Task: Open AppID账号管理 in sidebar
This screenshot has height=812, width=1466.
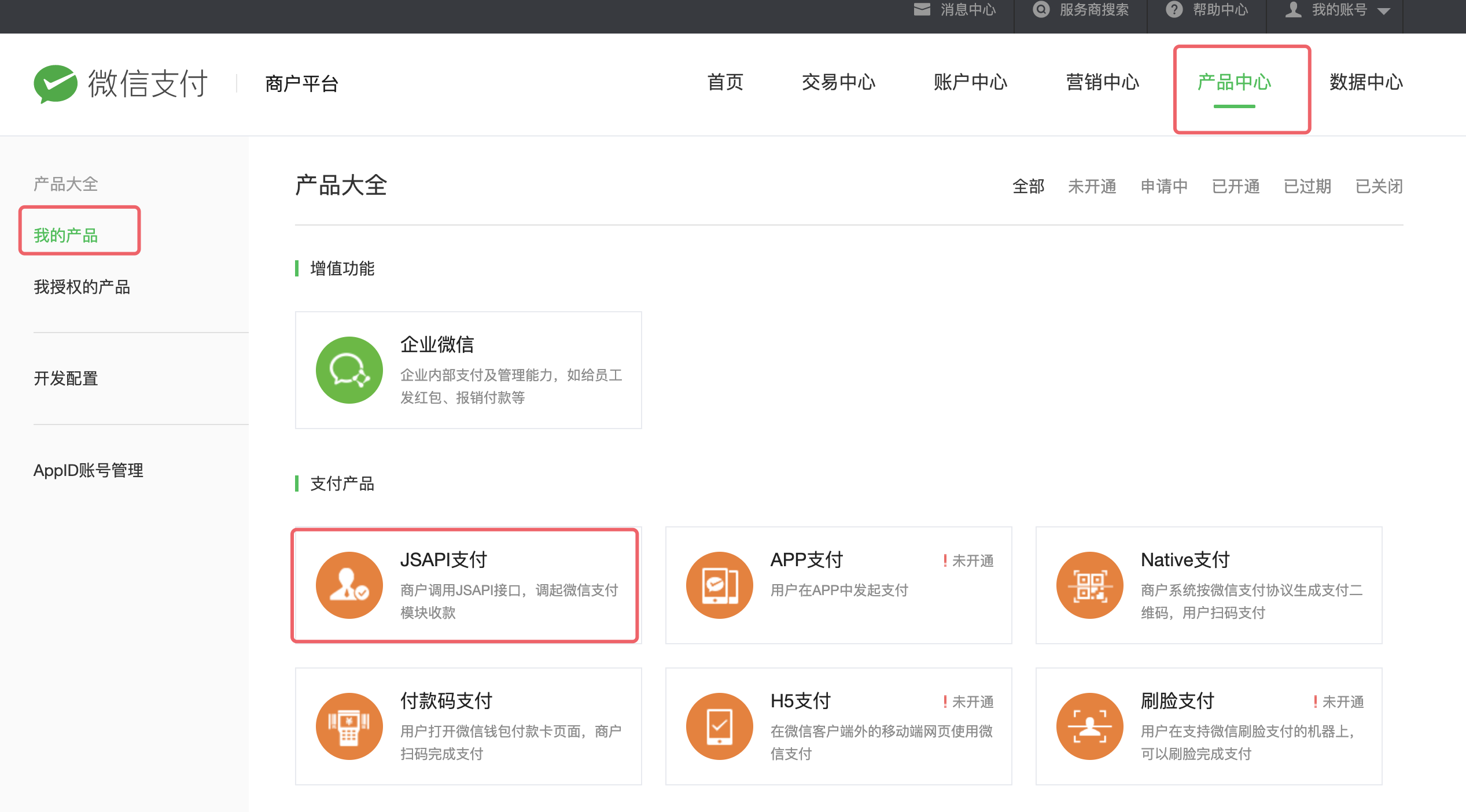Action: [x=89, y=470]
